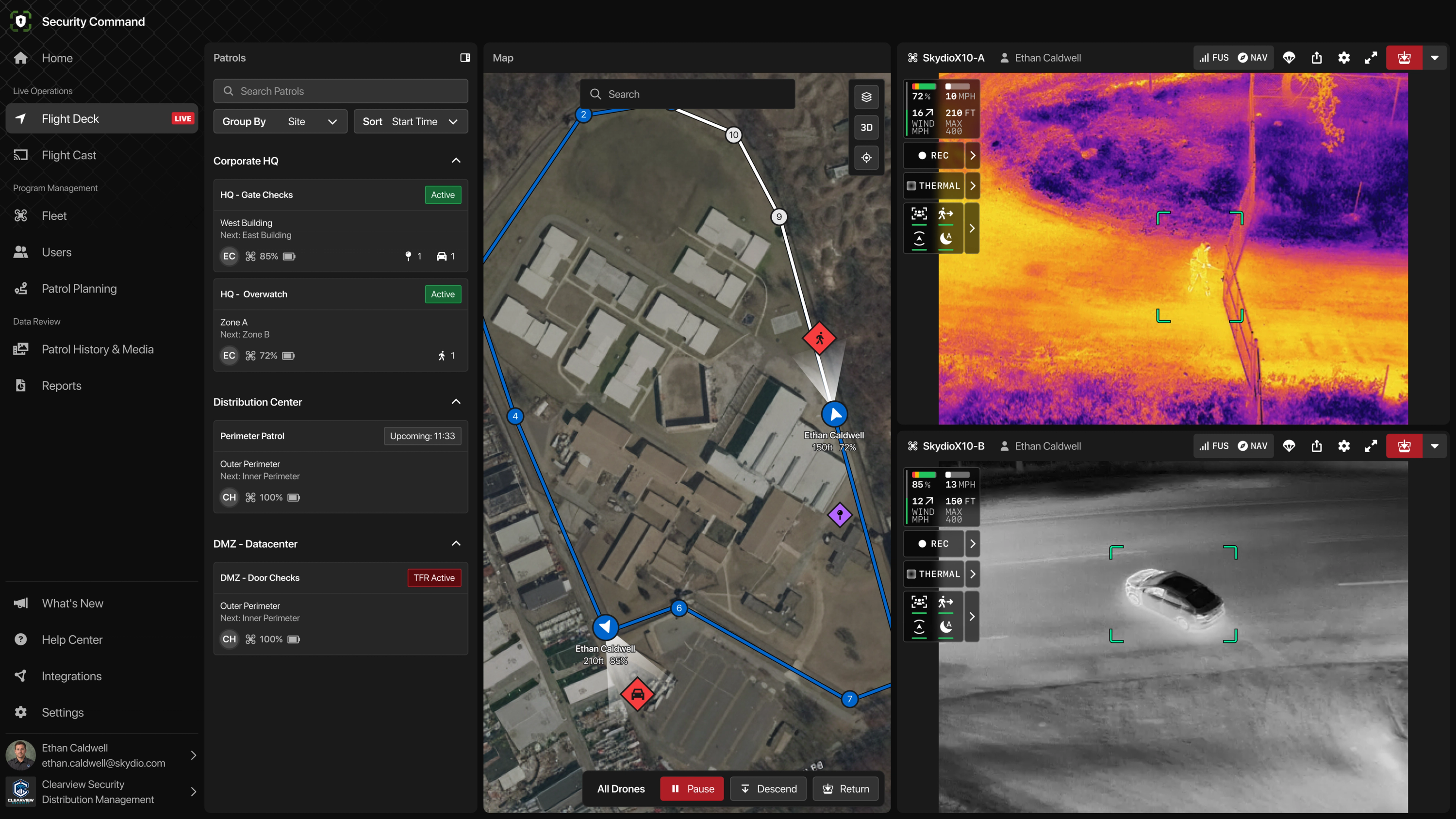Expand SkydioX10-B video to fullscreen
The width and height of the screenshot is (1456, 819).
pos(1371,446)
